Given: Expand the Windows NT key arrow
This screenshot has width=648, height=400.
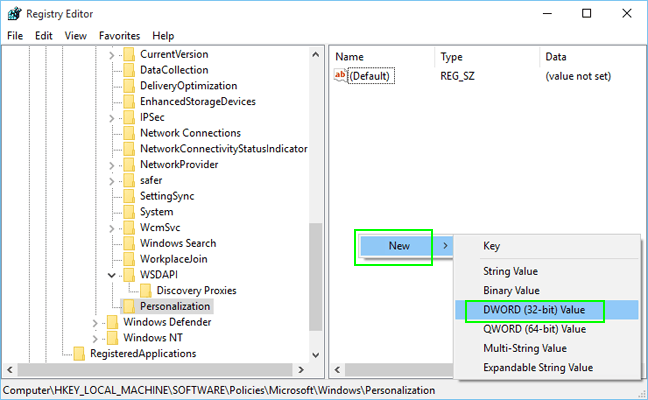Looking at the screenshot, I should [96, 338].
